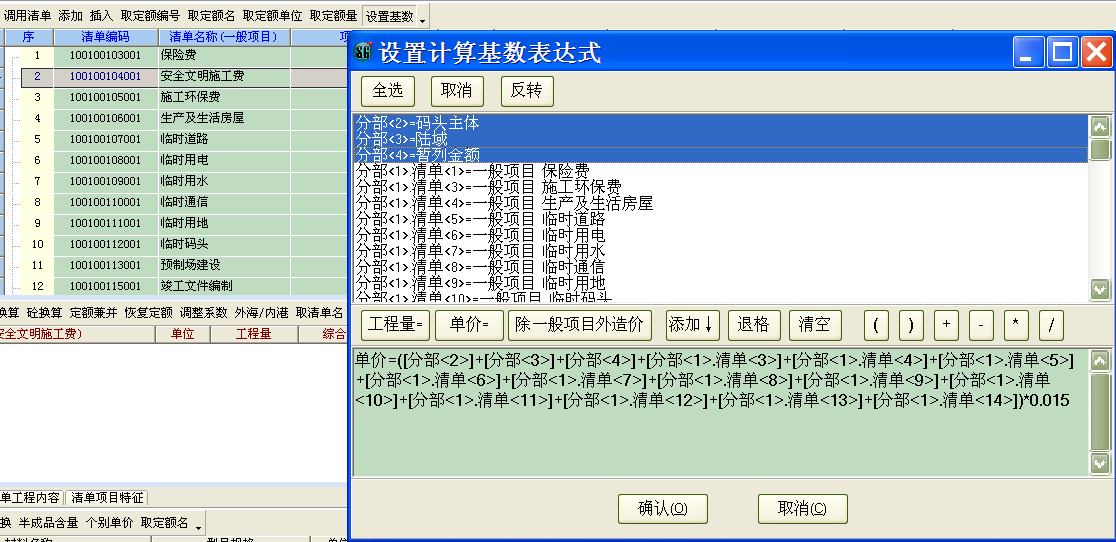The image size is (1116, 542).
Task: Click the plus operator button
Action: [x=945, y=325]
